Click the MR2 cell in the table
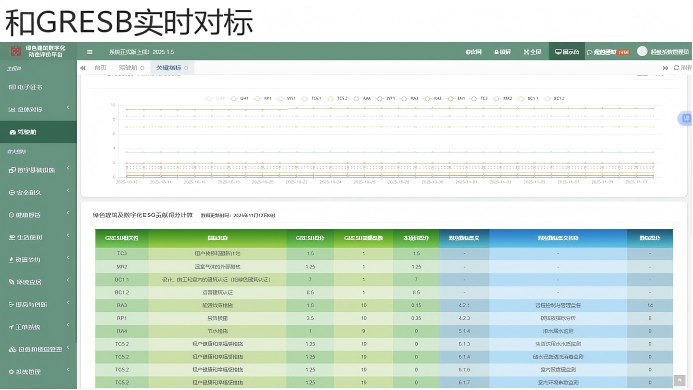 [x=122, y=267]
